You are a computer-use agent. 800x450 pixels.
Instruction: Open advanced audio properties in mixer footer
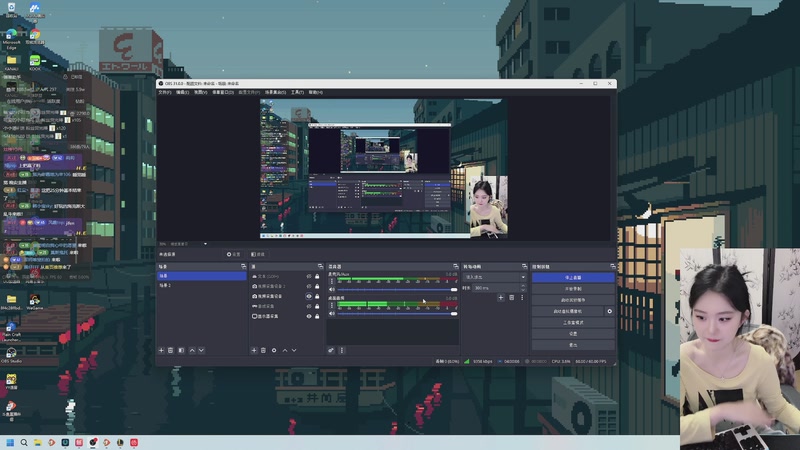point(331,351)
